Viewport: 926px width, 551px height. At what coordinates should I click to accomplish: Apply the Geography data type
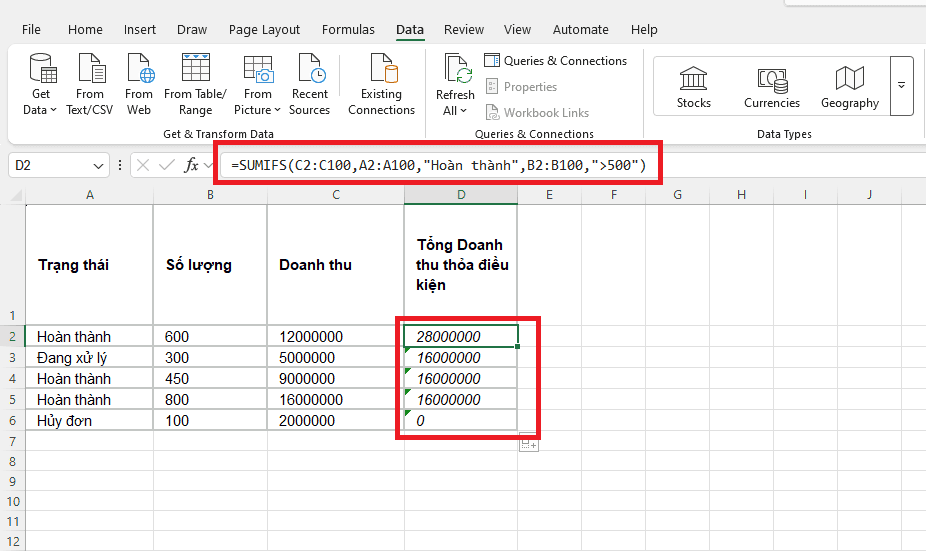tap(850, 87)
